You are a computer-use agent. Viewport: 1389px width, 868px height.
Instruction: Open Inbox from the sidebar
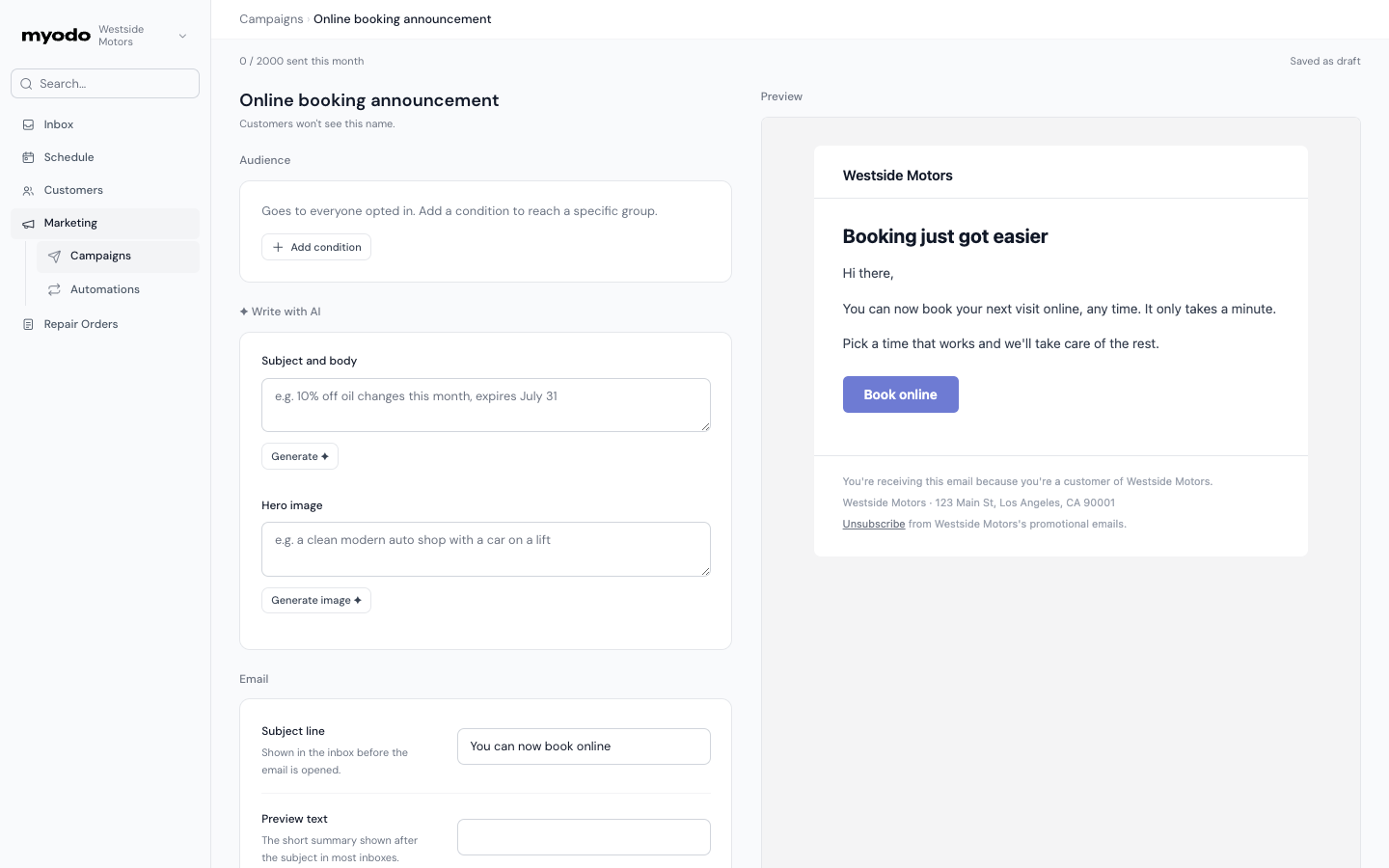tap(105, 124)
